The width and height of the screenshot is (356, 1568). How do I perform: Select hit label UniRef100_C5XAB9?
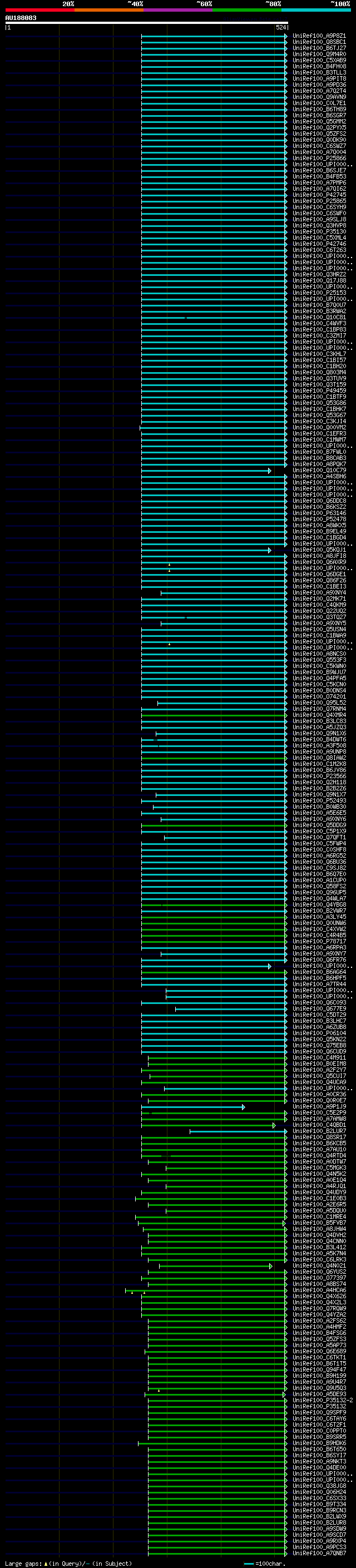(319, 60)
